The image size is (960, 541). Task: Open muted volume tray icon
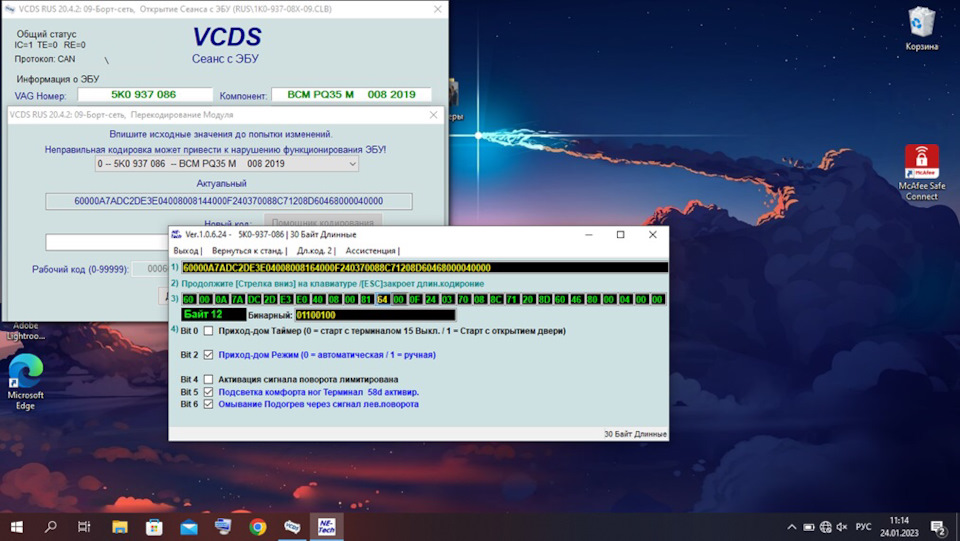(x=842, y=527)
